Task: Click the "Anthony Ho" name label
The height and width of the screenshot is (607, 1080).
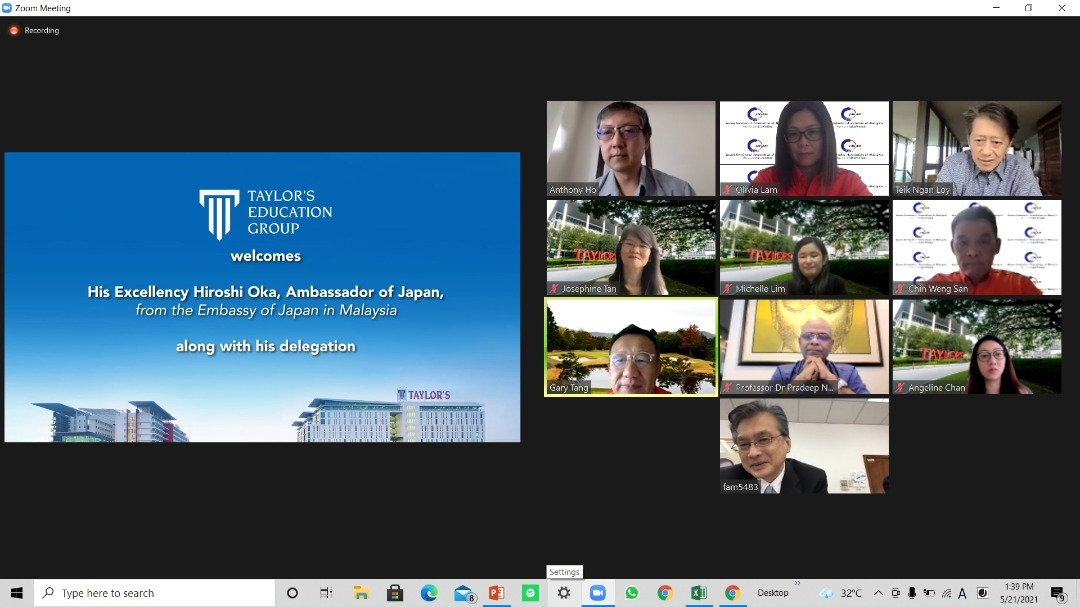Action: click(x=572, y=189)
